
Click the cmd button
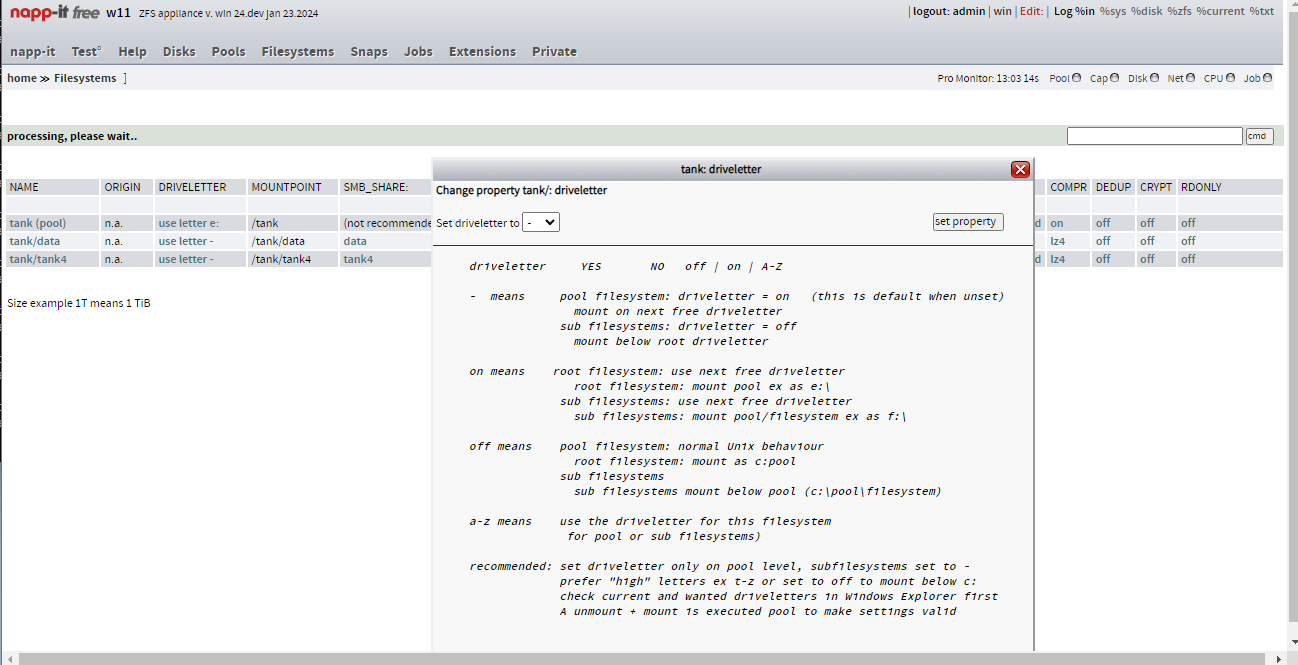pos(1259,136)
